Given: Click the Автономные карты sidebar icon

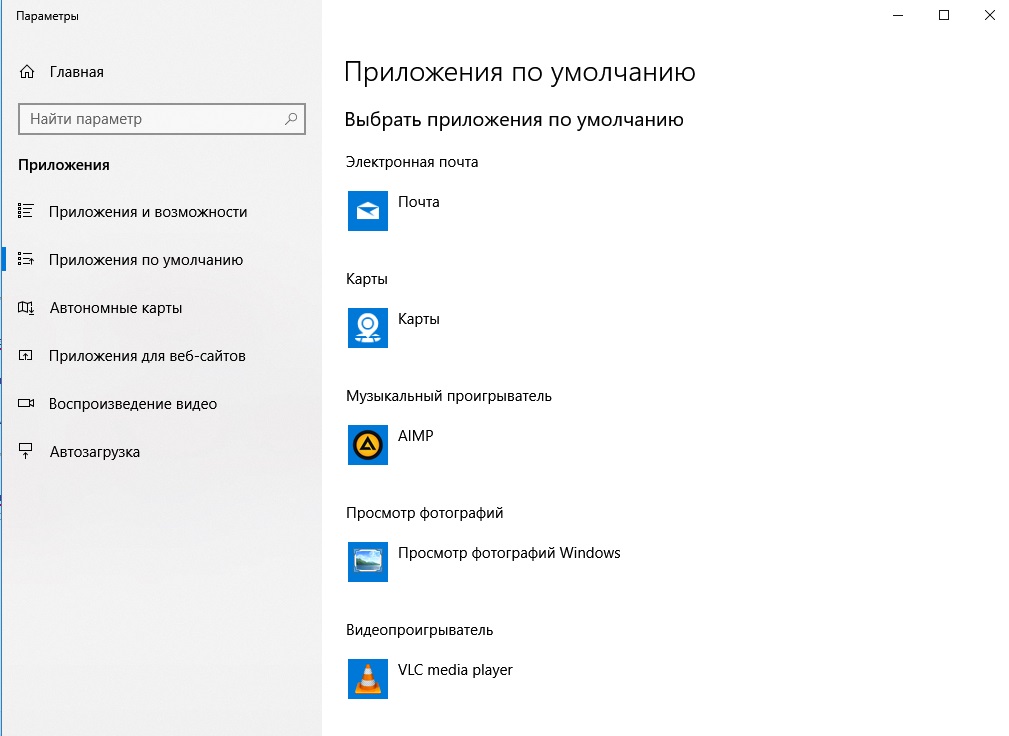Looking at the screenshot, I should [27, 308].
